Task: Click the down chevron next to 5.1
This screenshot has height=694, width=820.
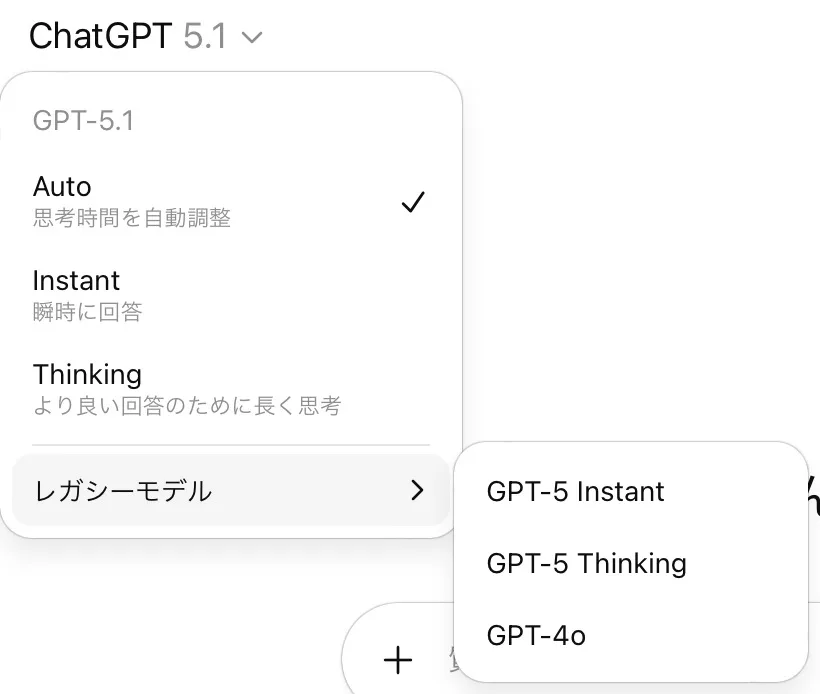Action: [252, 38]
